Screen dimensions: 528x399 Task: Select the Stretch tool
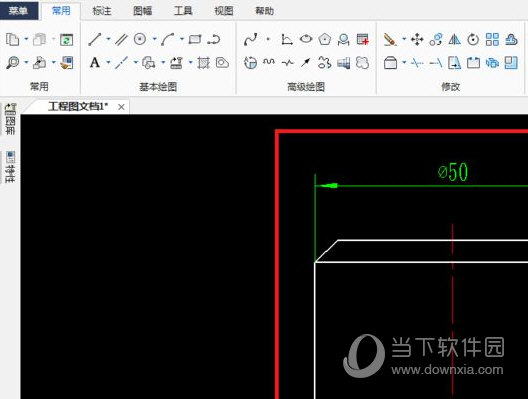click(455, 63)
